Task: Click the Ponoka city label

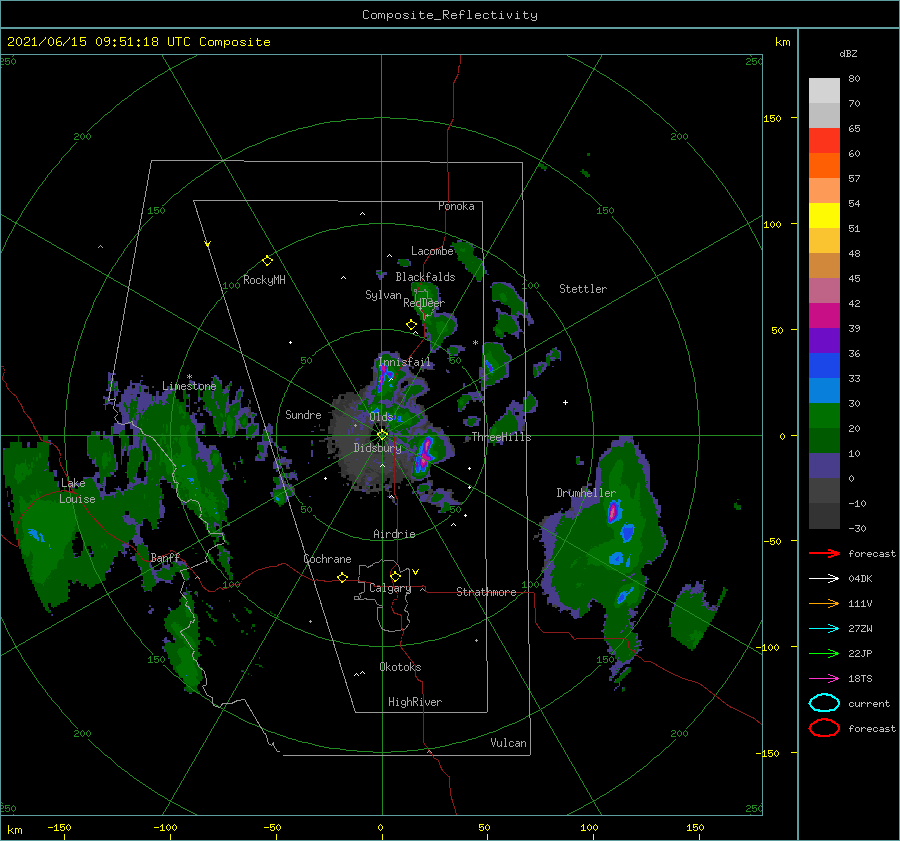Action: pos(456,206)
